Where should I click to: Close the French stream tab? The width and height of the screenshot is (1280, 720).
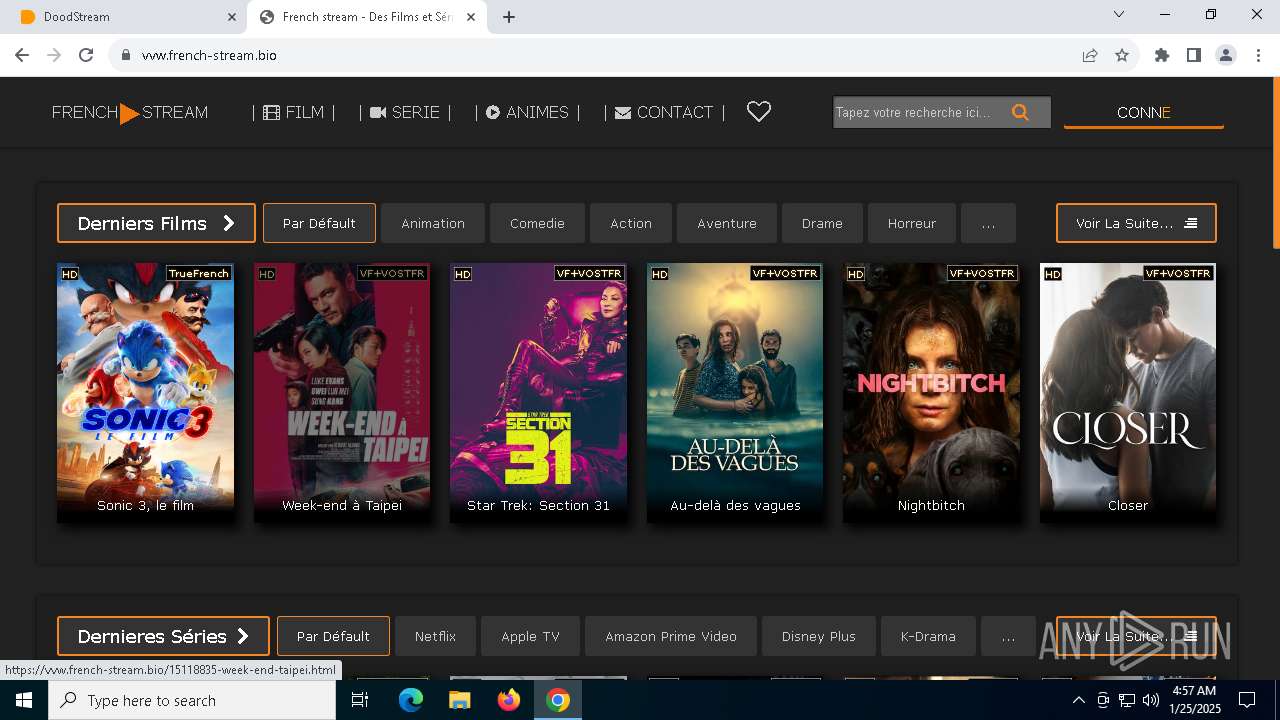(472, 17)
